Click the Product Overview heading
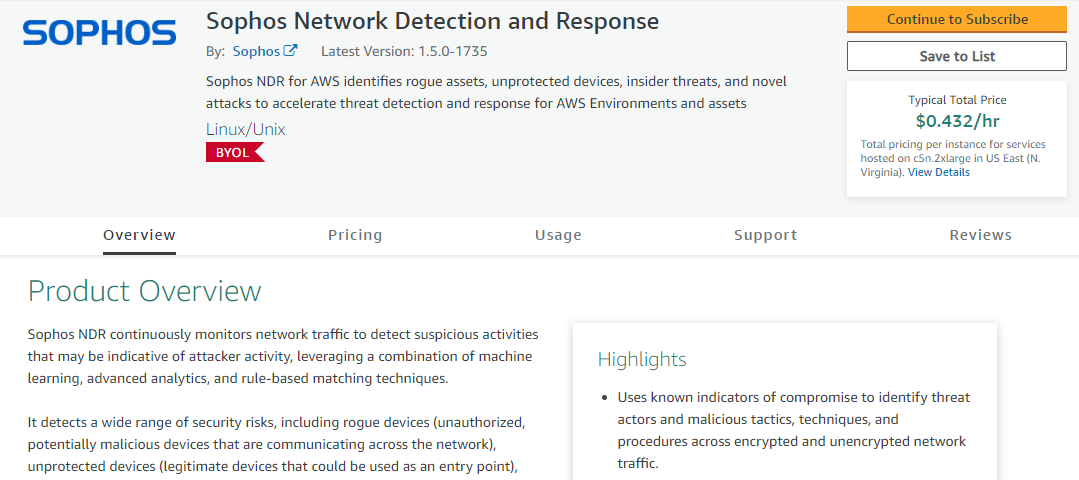 pos(144,291)
